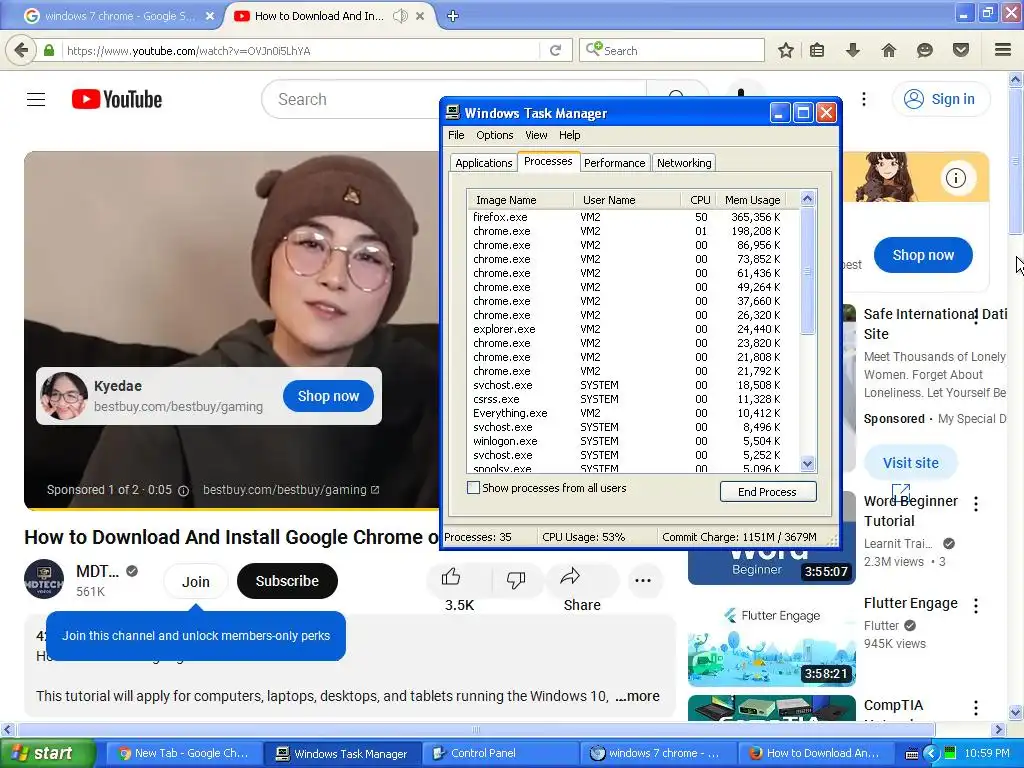Close the windows 7 chrome Google tab
1024x768 pixels.
point(210,16)
